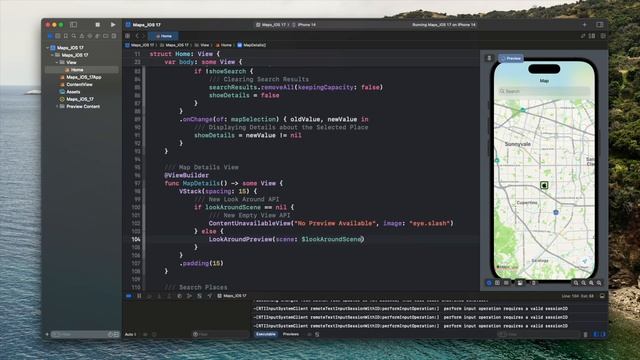Collapse the Maps_iOS 17 project root
640x360 pixels.
point(47,48)
